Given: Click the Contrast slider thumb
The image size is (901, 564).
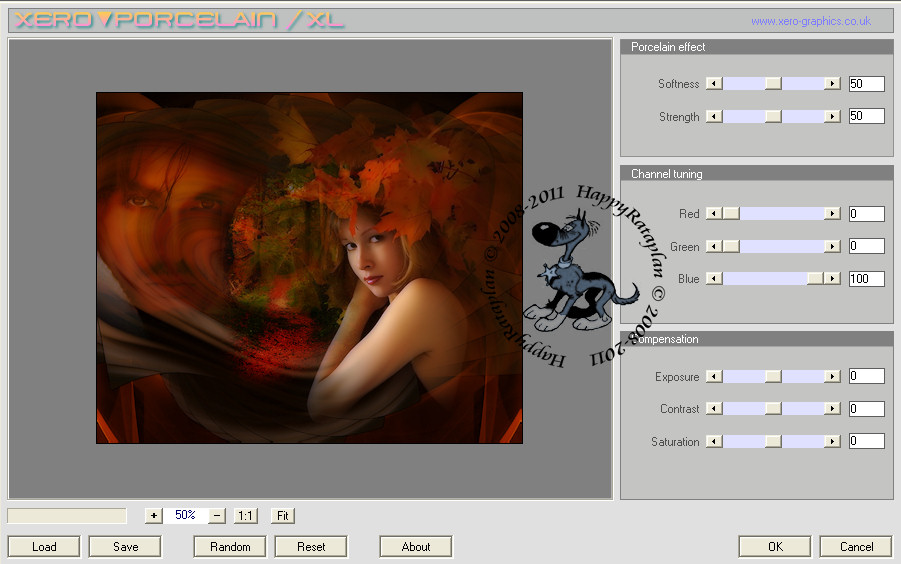Looking at the screenshot, I should pyautogui.click(x=773, y=408).
